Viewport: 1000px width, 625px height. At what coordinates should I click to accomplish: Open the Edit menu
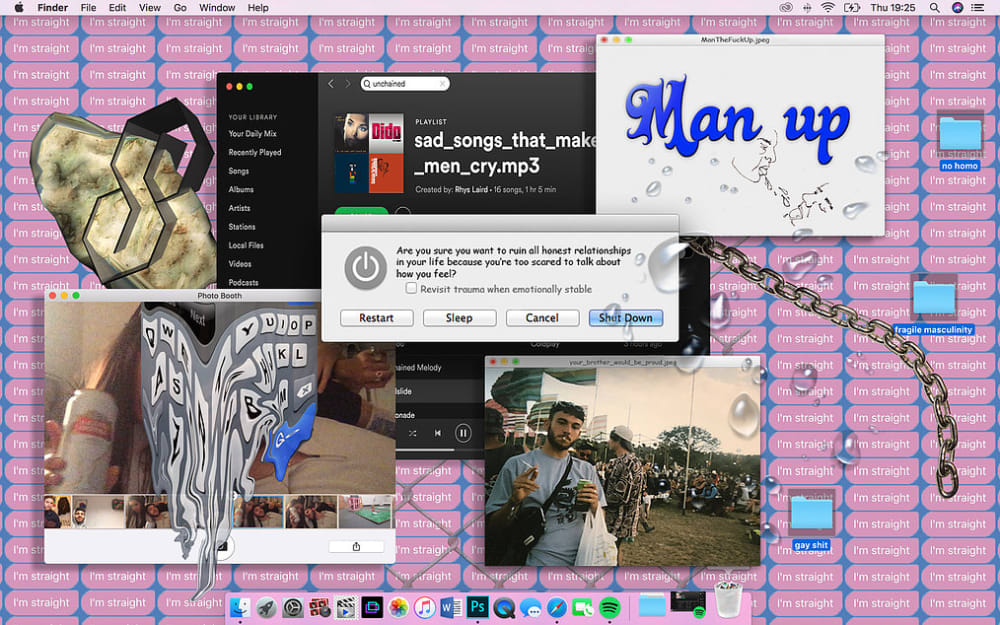(117, 8)
